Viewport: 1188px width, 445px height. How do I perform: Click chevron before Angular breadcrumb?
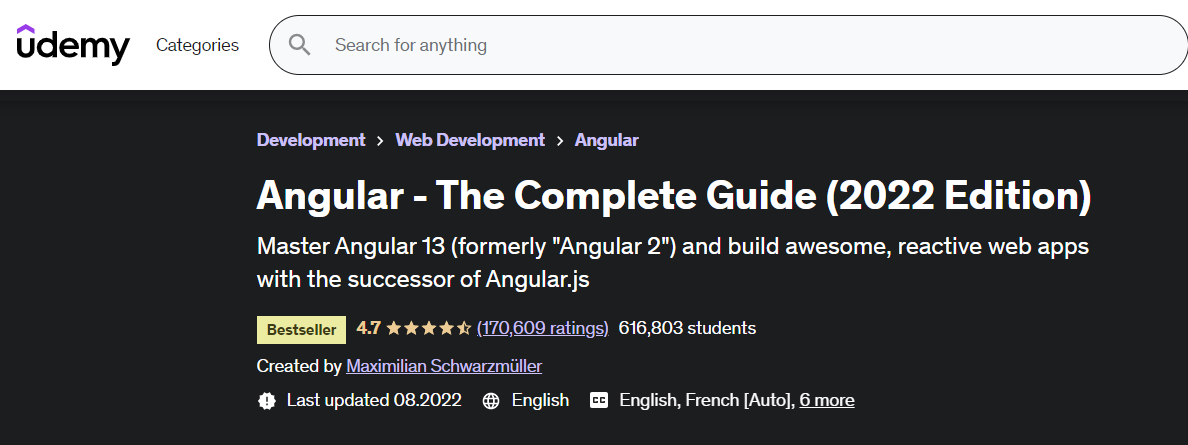coord(560,140)
